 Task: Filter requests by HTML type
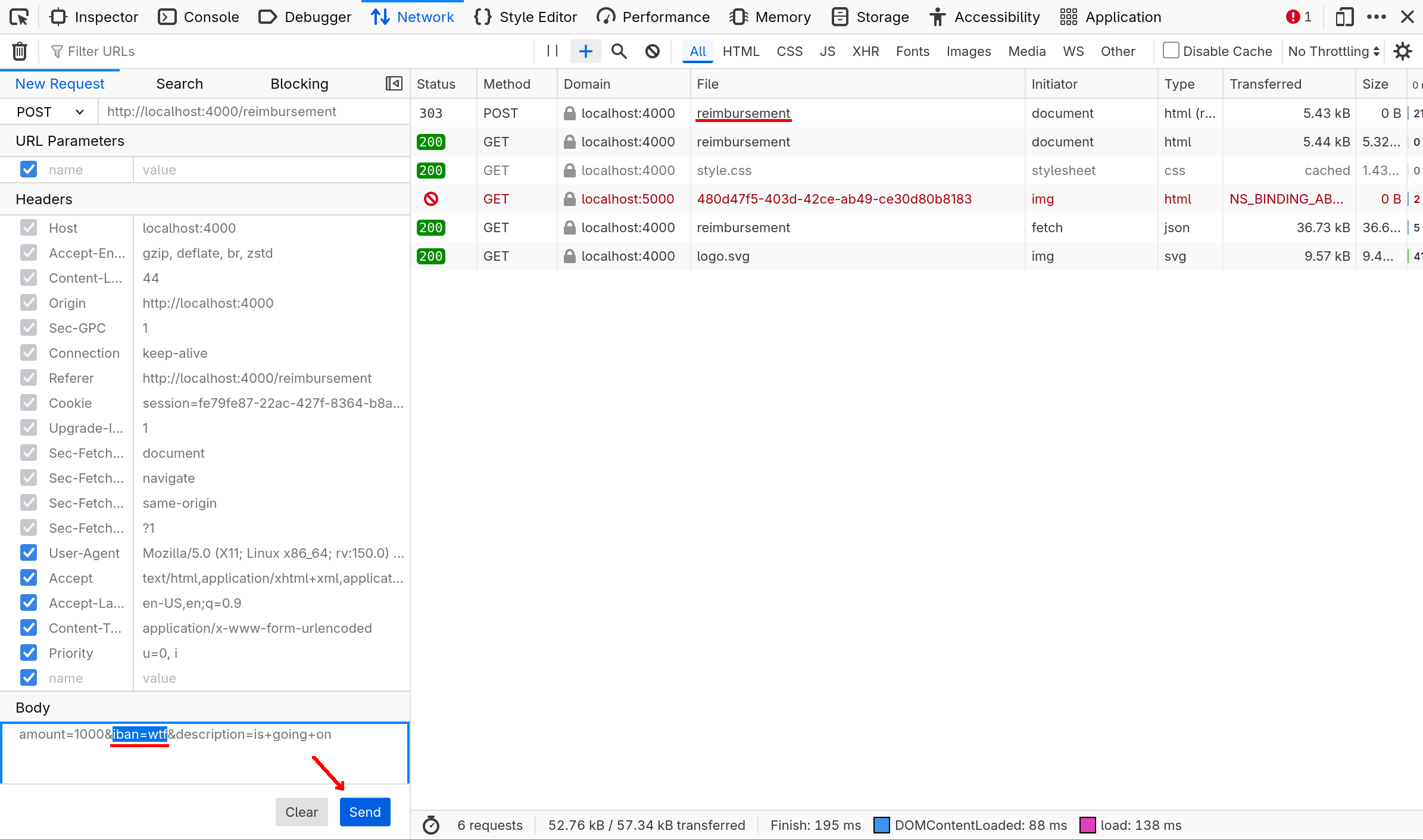tap(741, 51)
